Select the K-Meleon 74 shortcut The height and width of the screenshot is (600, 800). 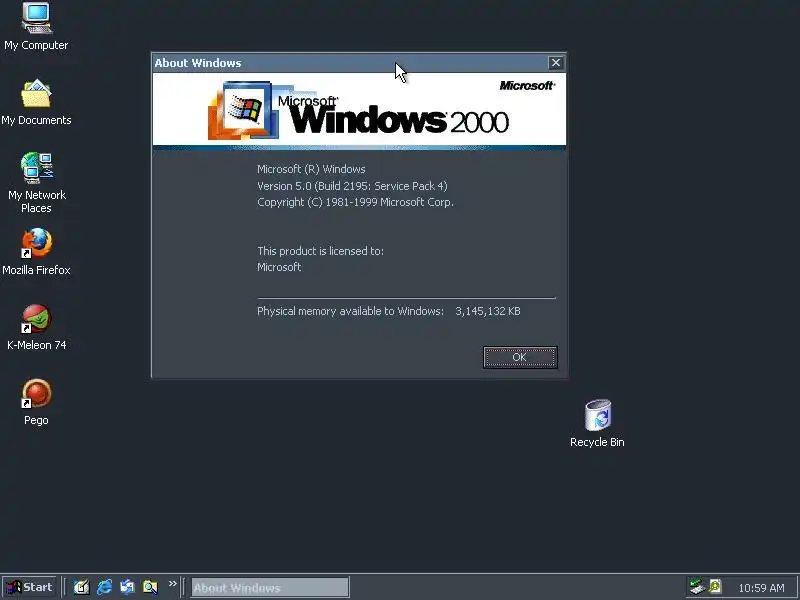tap(36, 327)
